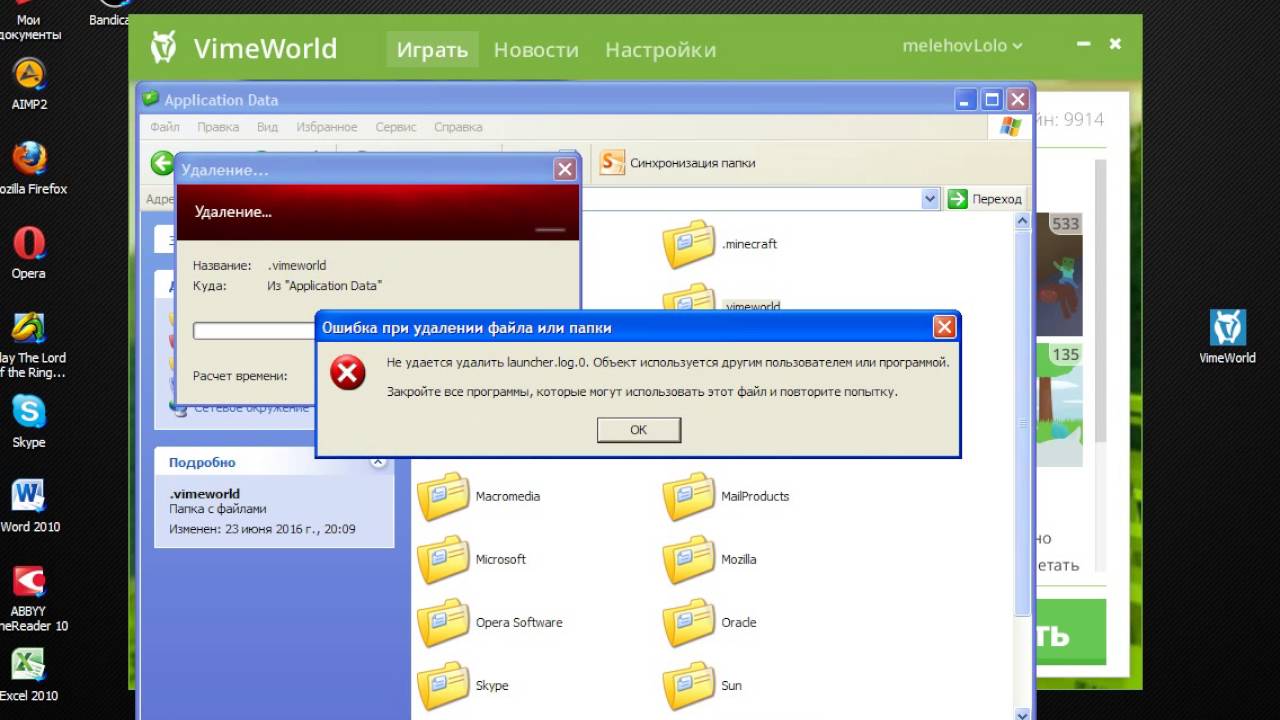1280x720 pixels.
Task: Select the .minecraft folder icon
Action: point(688,244)
